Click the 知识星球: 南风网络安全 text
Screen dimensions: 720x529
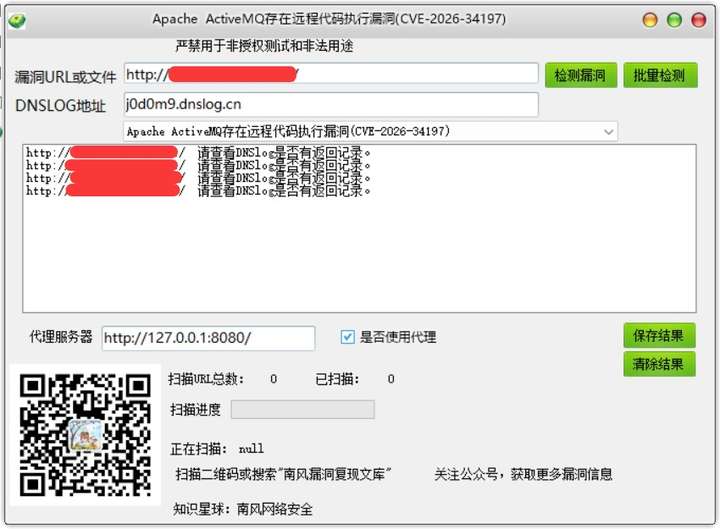click(243, 509)
